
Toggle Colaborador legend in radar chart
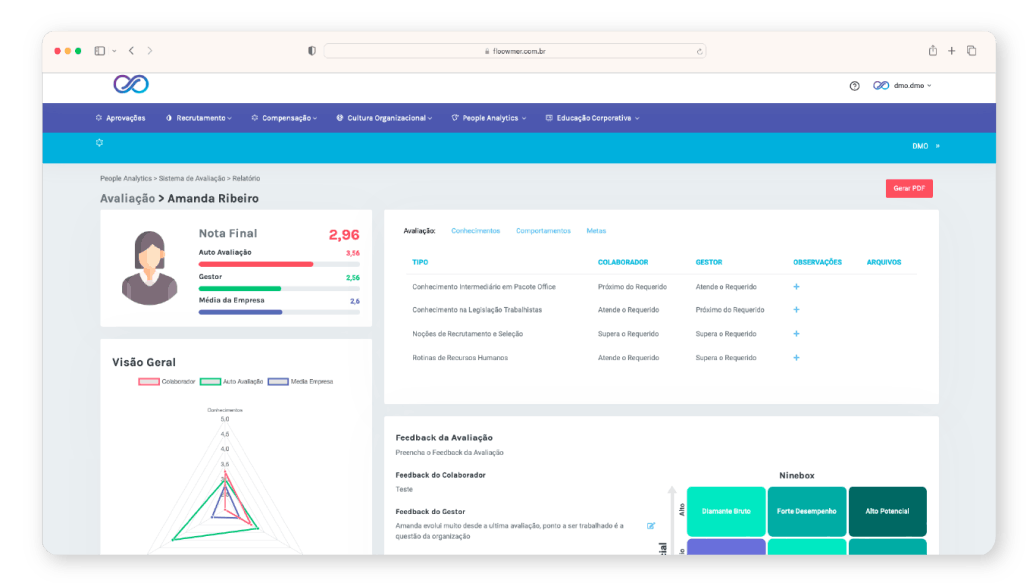[x=166, y=381]
